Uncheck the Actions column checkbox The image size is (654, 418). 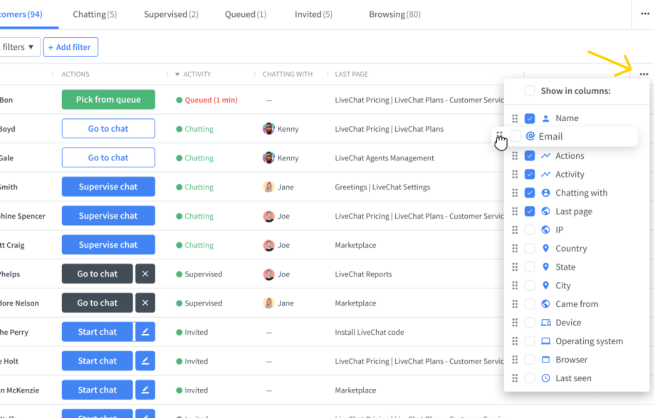530,156
